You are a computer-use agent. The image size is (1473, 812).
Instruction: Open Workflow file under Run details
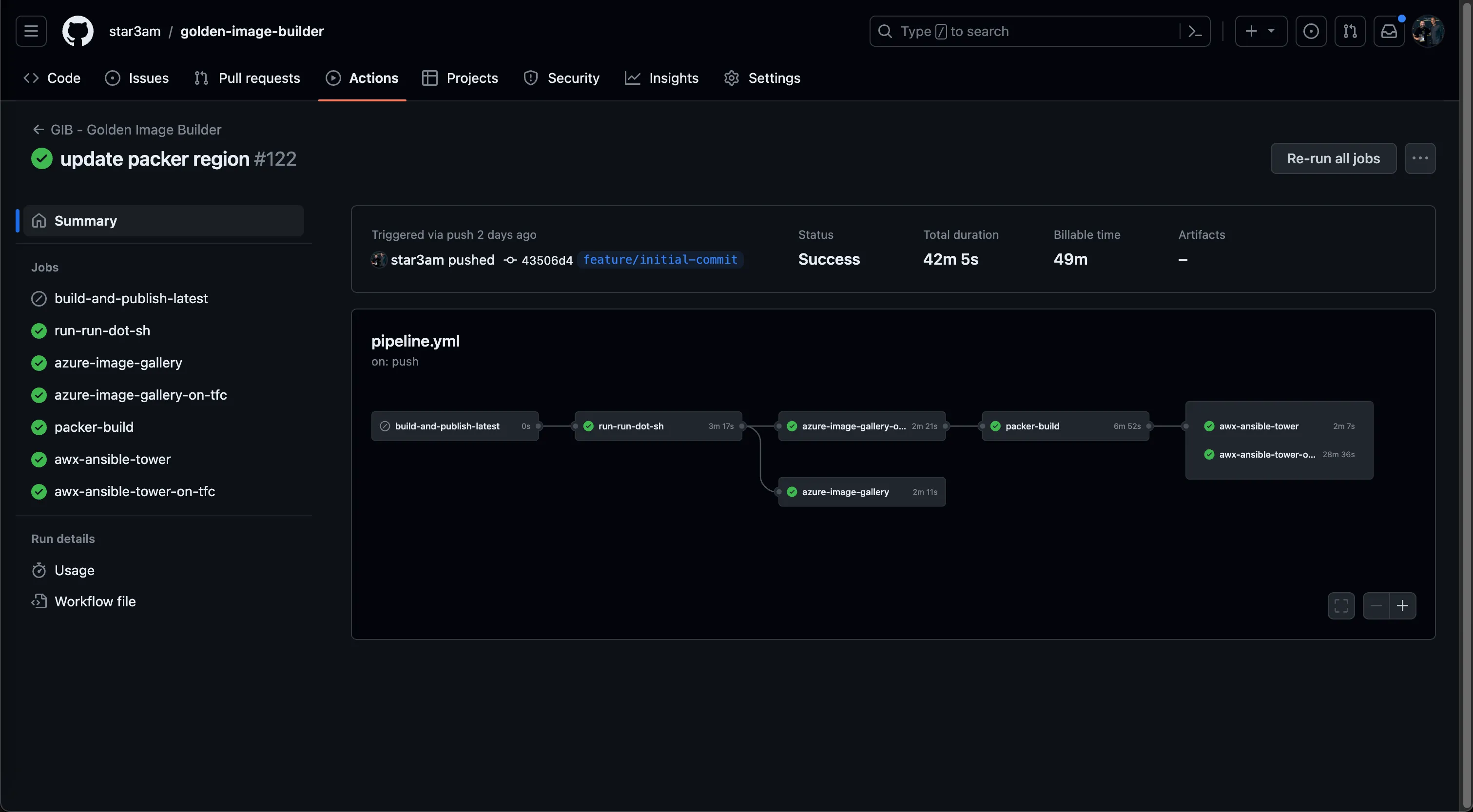click(x=95, y=601)
